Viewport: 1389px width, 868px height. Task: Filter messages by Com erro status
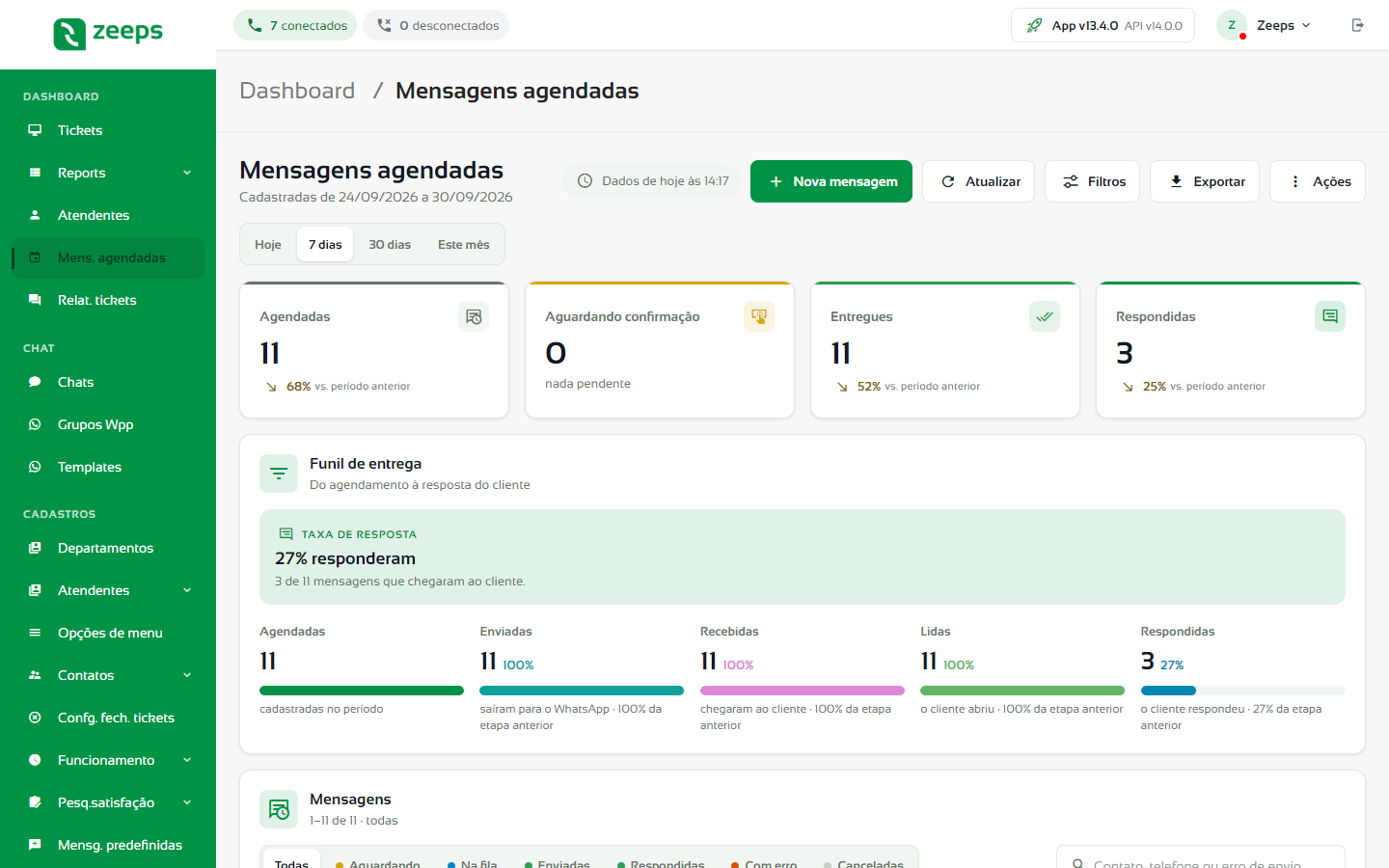(764, 864)
